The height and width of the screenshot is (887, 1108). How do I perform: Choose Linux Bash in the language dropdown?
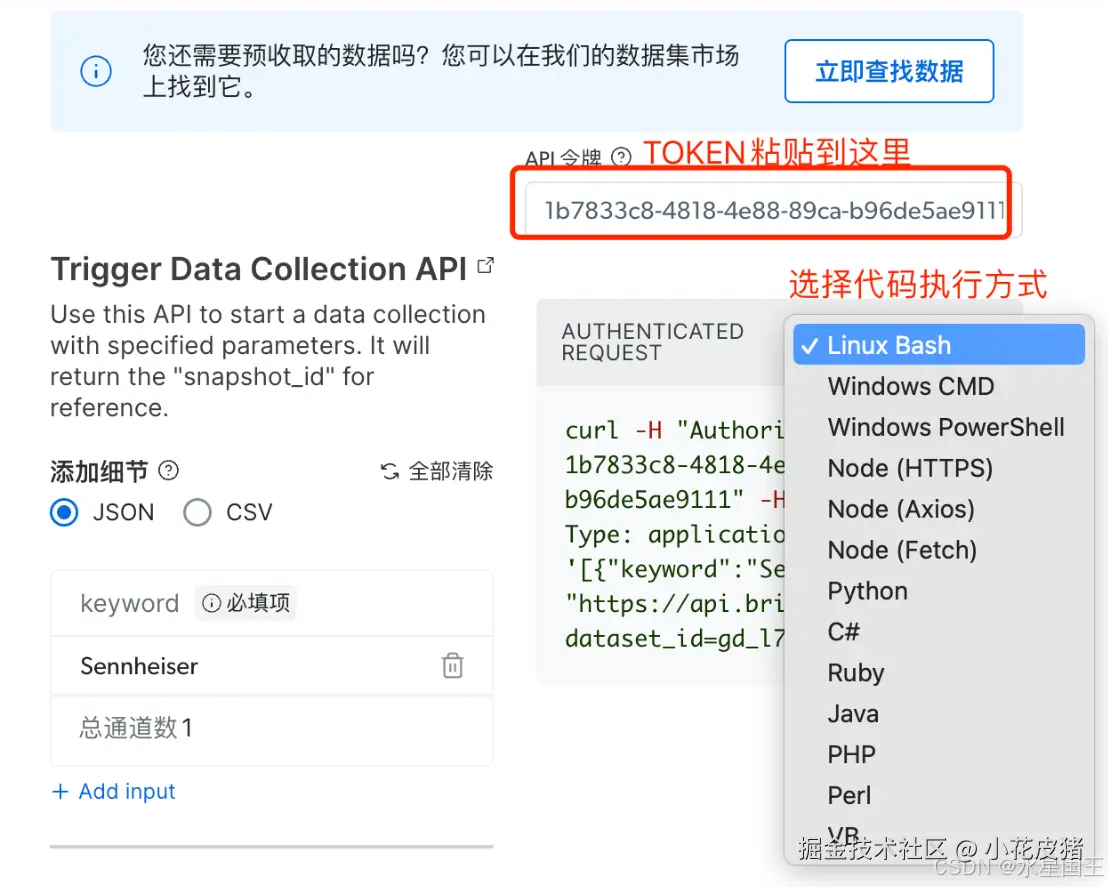coord(938,345)
